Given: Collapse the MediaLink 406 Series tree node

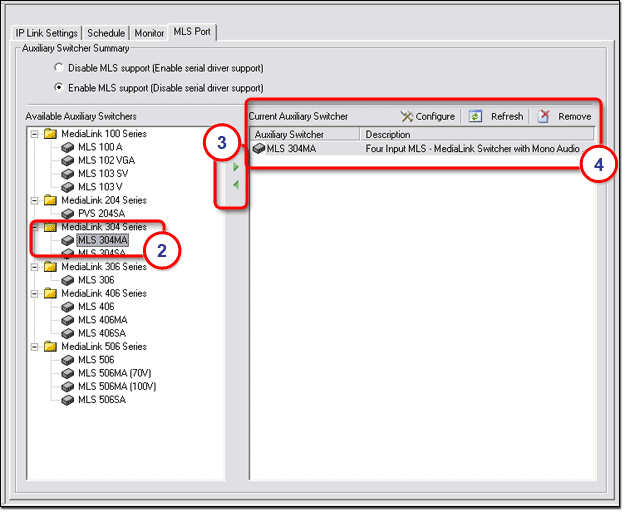Looking at the screenshot, I should [x=35, y=293].
